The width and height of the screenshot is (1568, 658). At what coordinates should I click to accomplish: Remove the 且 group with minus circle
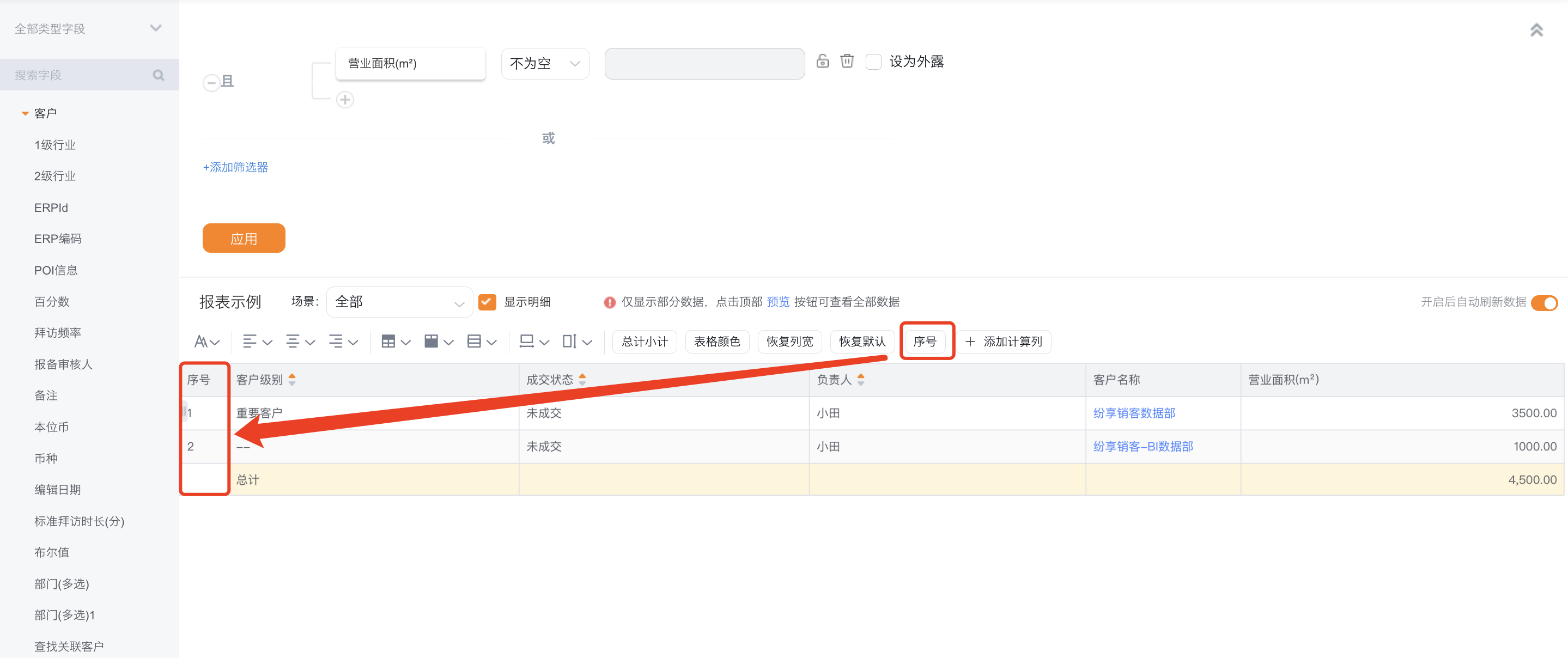click(x=211, y=82)
